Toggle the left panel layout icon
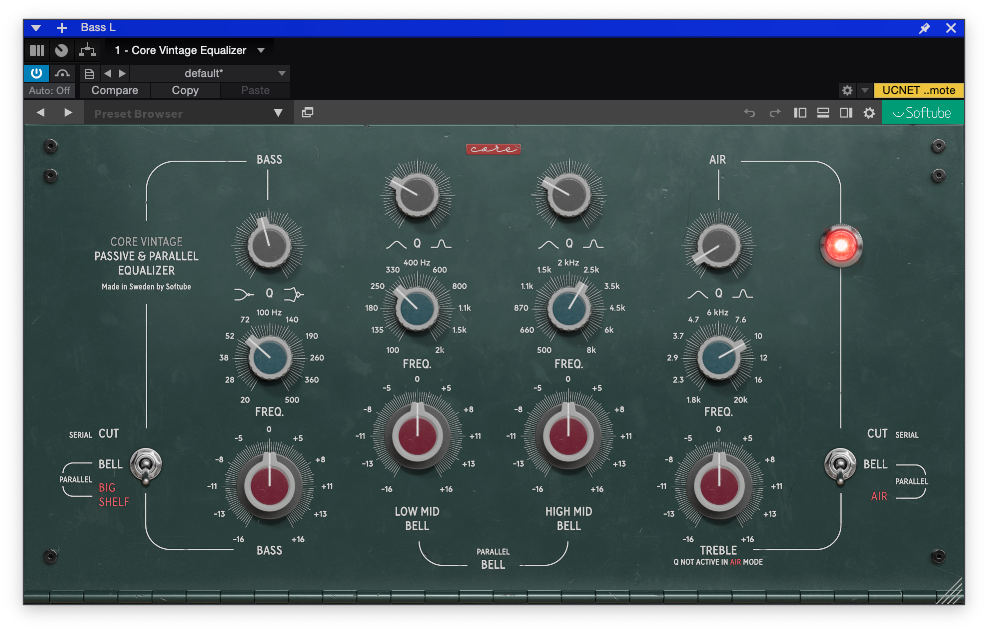This screenshot has height=632, width=988. click(800, 113)
